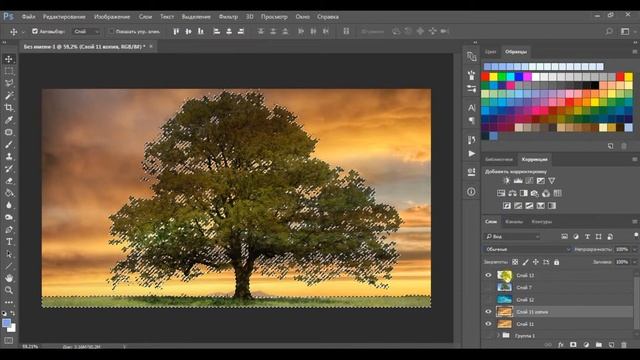Select the Eyedropper tool
The height and width of the screenshot is (360, 640).
[x=9, y=120]
